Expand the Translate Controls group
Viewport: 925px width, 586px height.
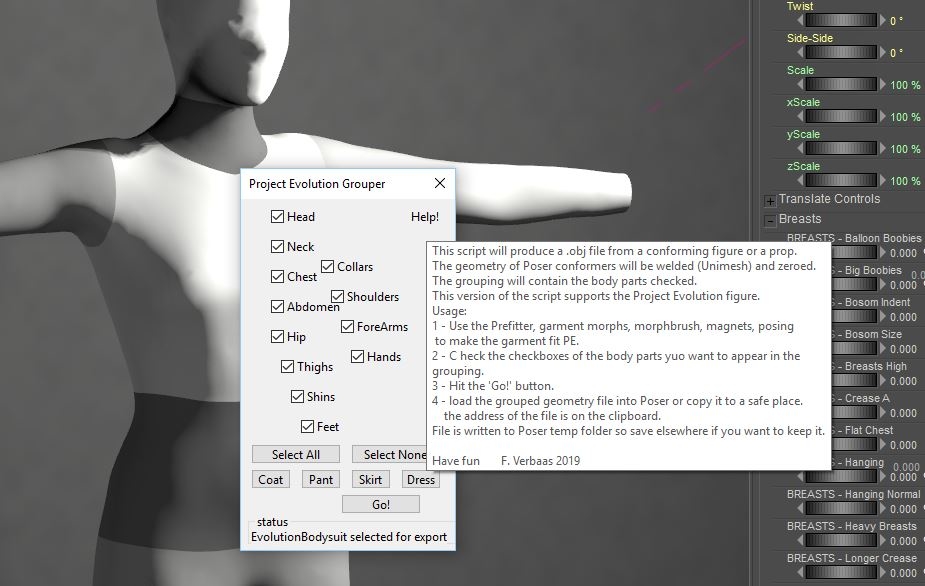pyautogui.click(x=770, y=201)
